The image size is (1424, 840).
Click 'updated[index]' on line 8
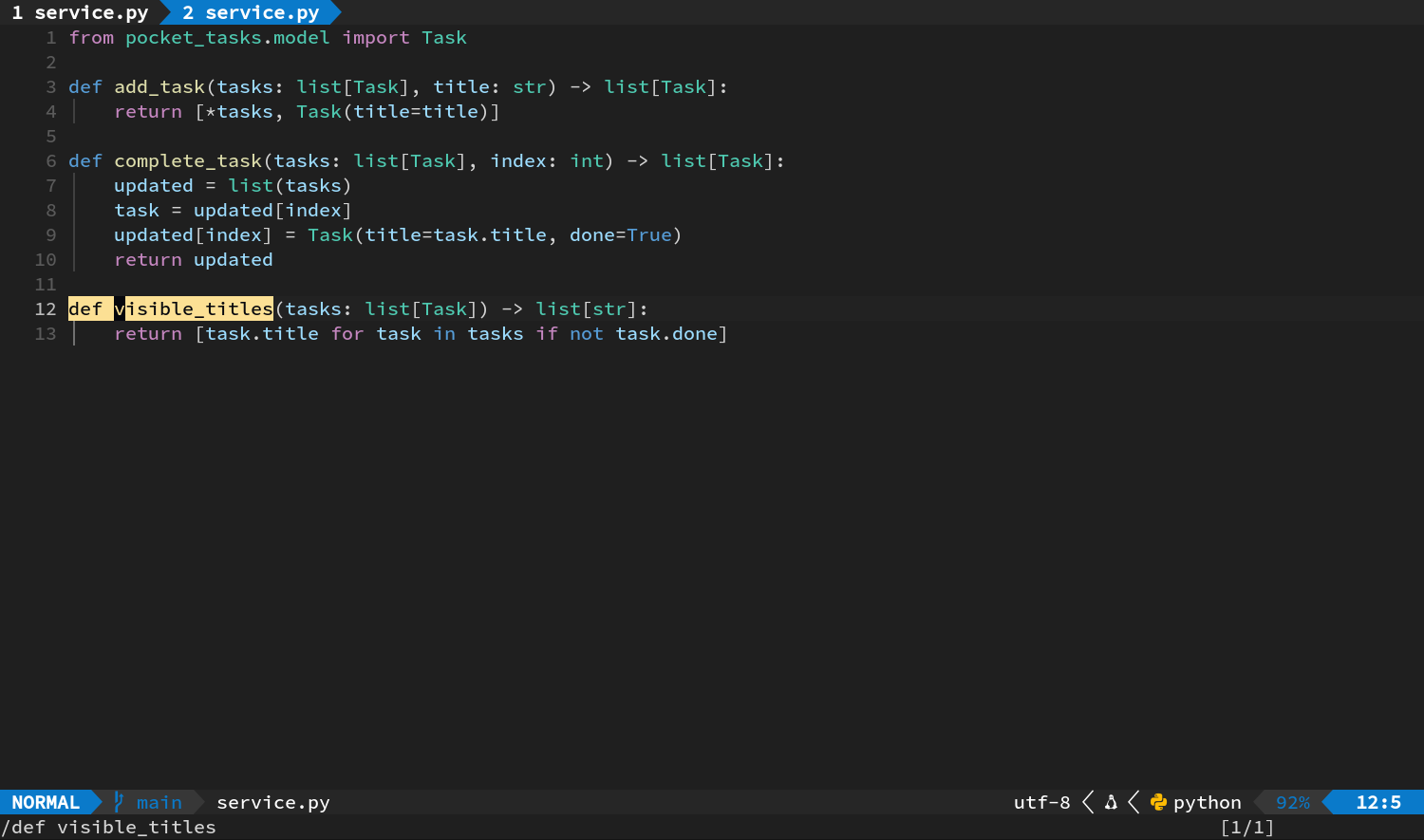click(x=273, y=210)
